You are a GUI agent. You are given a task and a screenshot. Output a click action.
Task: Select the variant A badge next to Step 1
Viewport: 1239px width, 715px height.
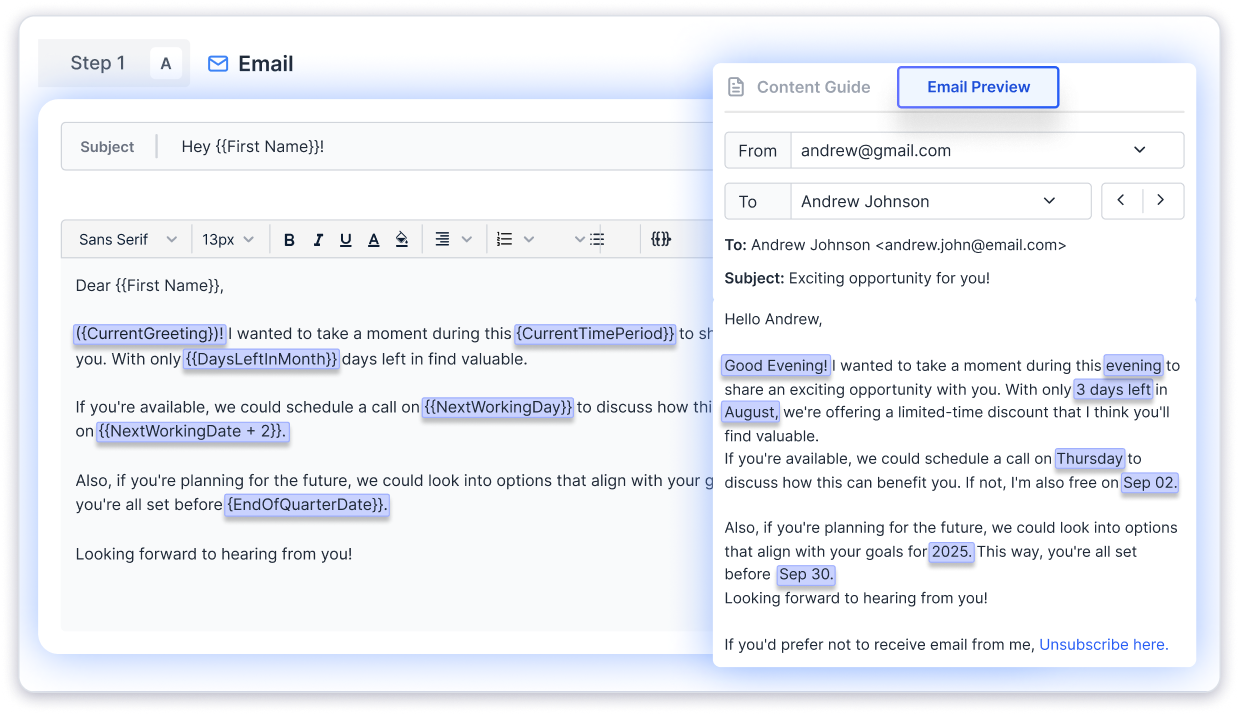point(166,64)
